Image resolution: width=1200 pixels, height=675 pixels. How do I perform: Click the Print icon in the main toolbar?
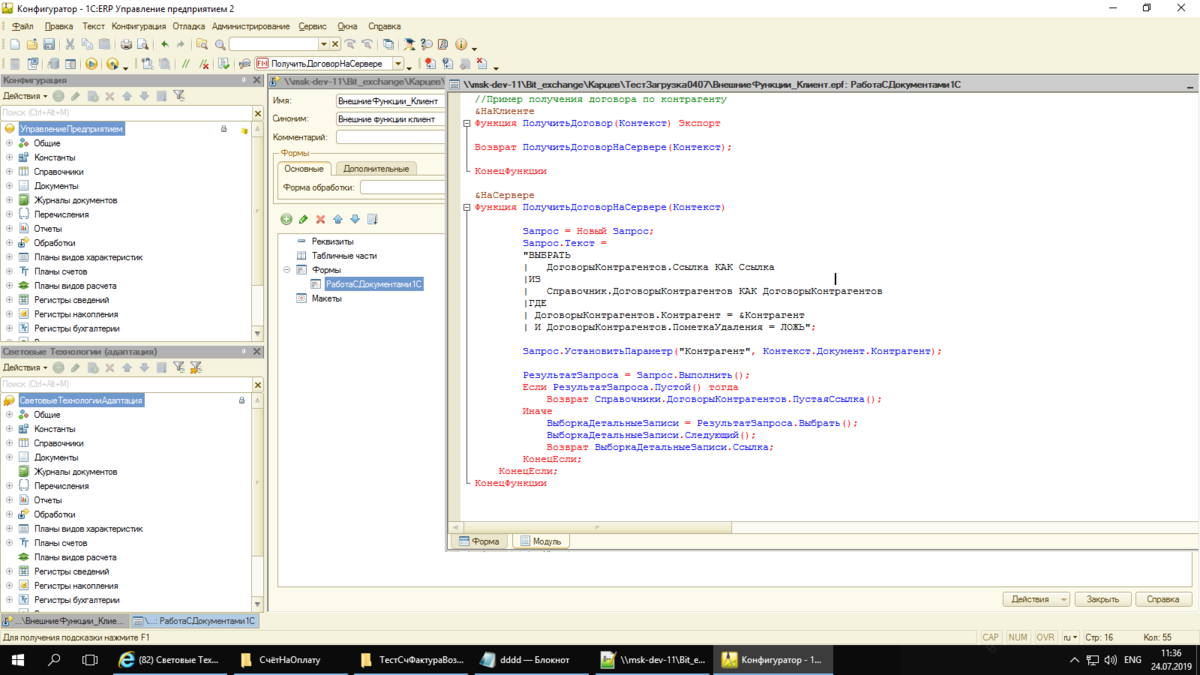126,45
